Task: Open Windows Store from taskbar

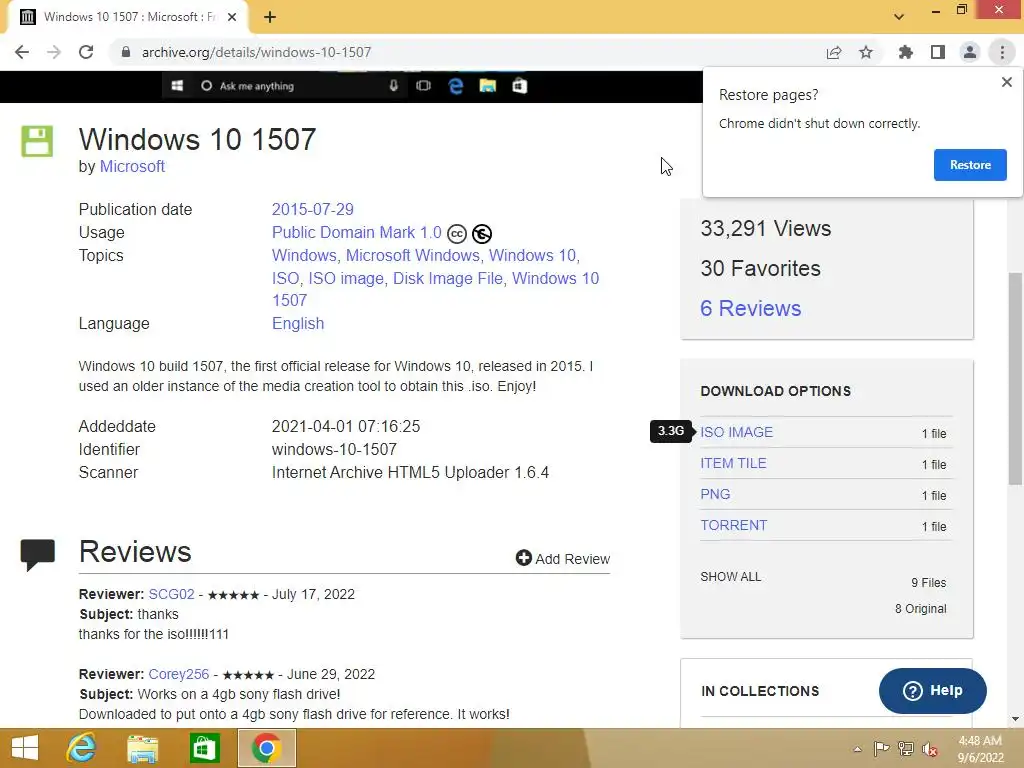Action: coord(204,748)
